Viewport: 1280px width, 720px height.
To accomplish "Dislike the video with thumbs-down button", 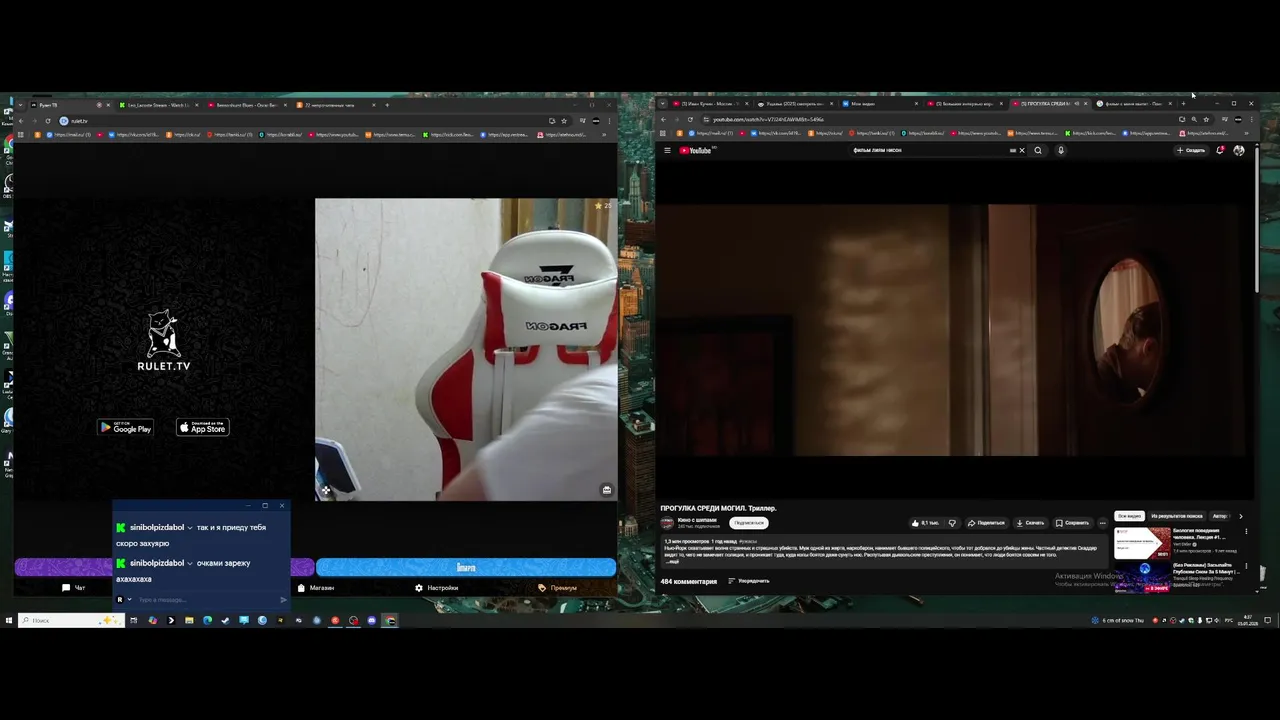I will point(952,522).
